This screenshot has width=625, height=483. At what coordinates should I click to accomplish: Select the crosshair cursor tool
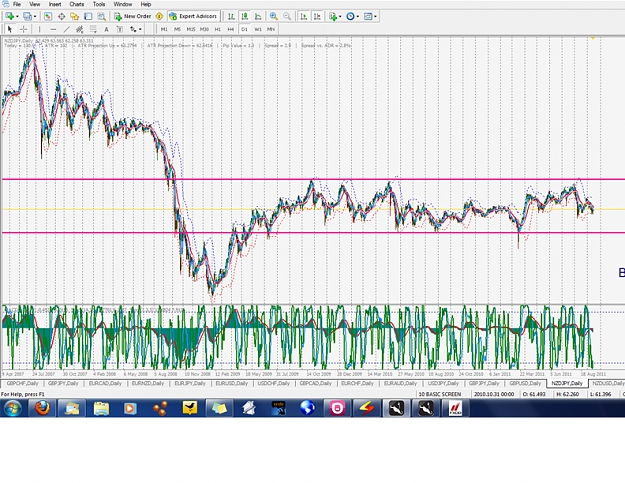point(24,29)
